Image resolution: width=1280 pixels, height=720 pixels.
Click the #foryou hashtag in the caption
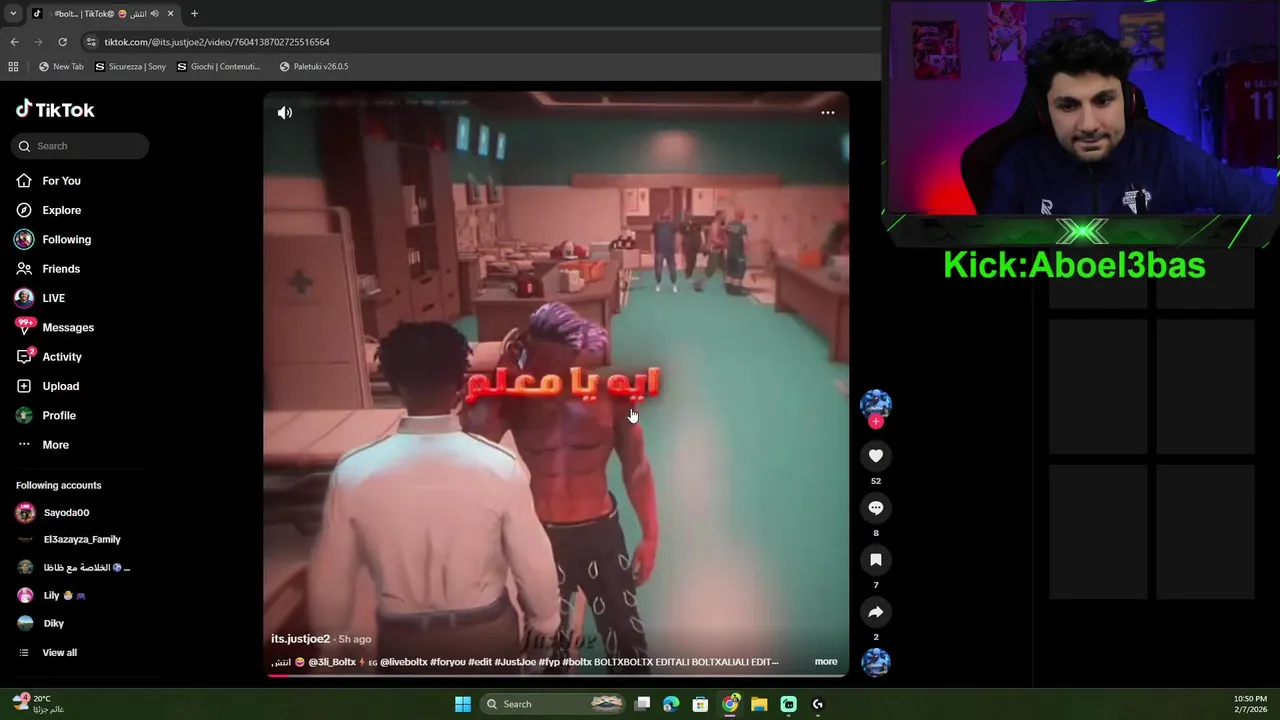coord(447,662)
